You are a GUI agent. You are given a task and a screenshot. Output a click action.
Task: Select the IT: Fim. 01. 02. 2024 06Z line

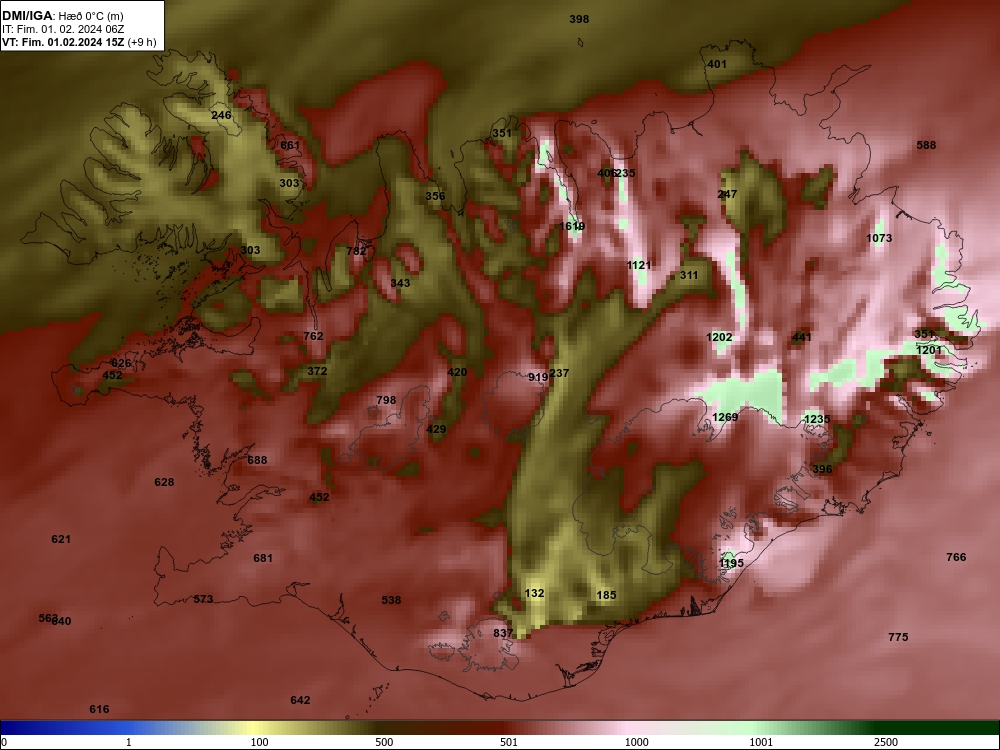pyautogui.click(x=62, y=29)
